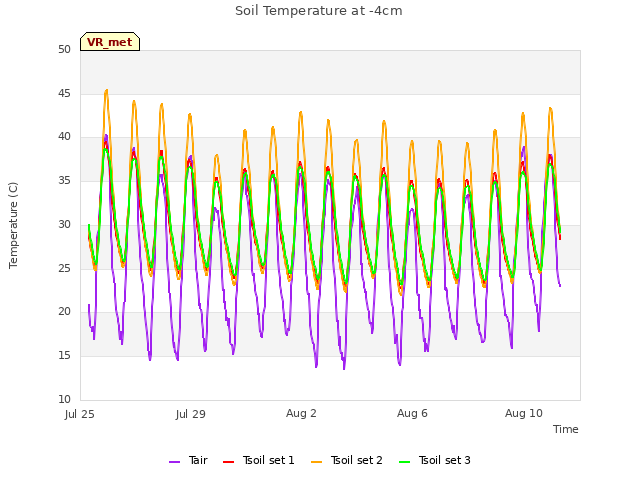
Task: Click the VR_met annotation label
Action: click(110, 42)
